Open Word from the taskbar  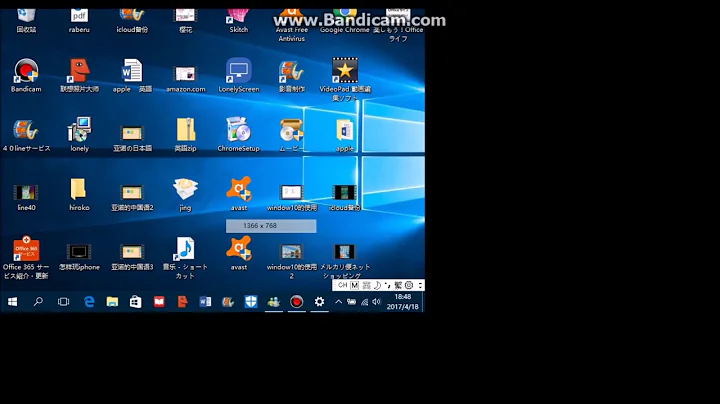click(x=205, y=302)
